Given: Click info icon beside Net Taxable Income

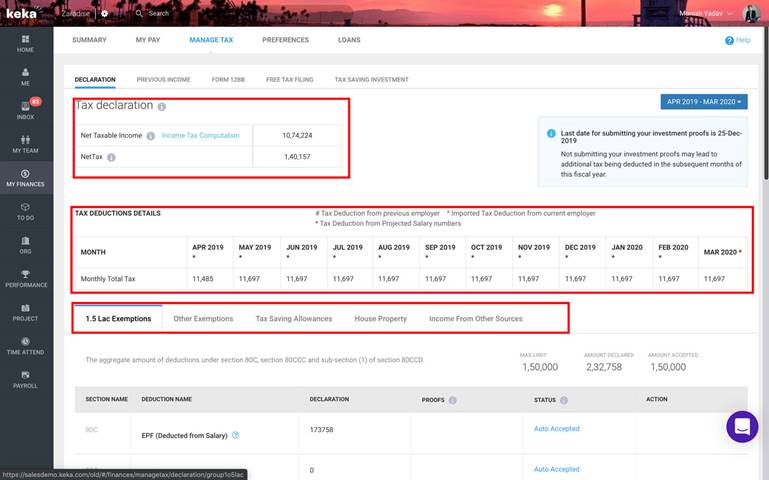Looking at the screenshot, I should (x=151, y=136).
